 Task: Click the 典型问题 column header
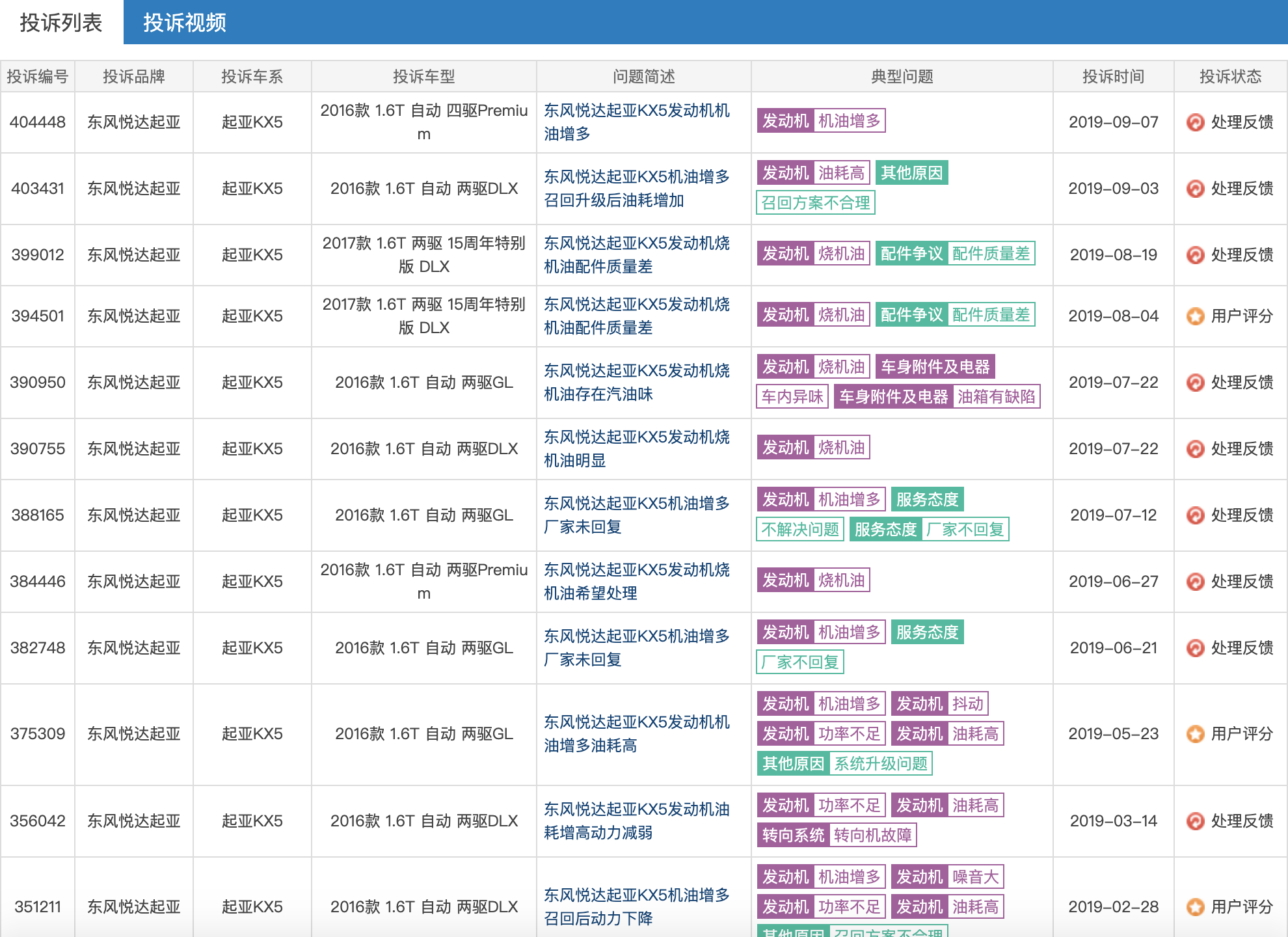coord(902,77)
